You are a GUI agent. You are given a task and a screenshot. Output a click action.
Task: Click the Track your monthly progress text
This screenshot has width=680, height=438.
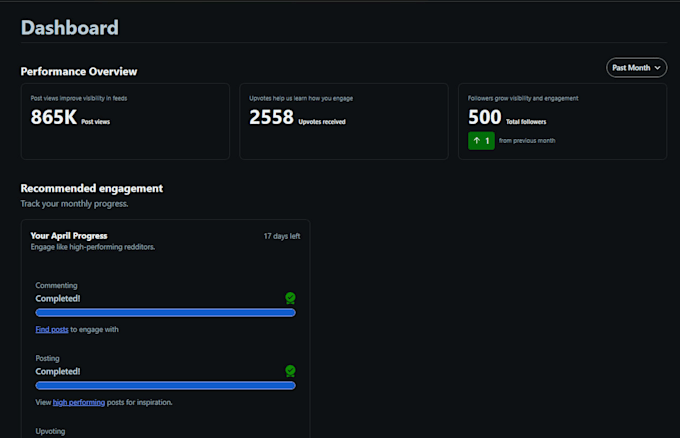74,204
